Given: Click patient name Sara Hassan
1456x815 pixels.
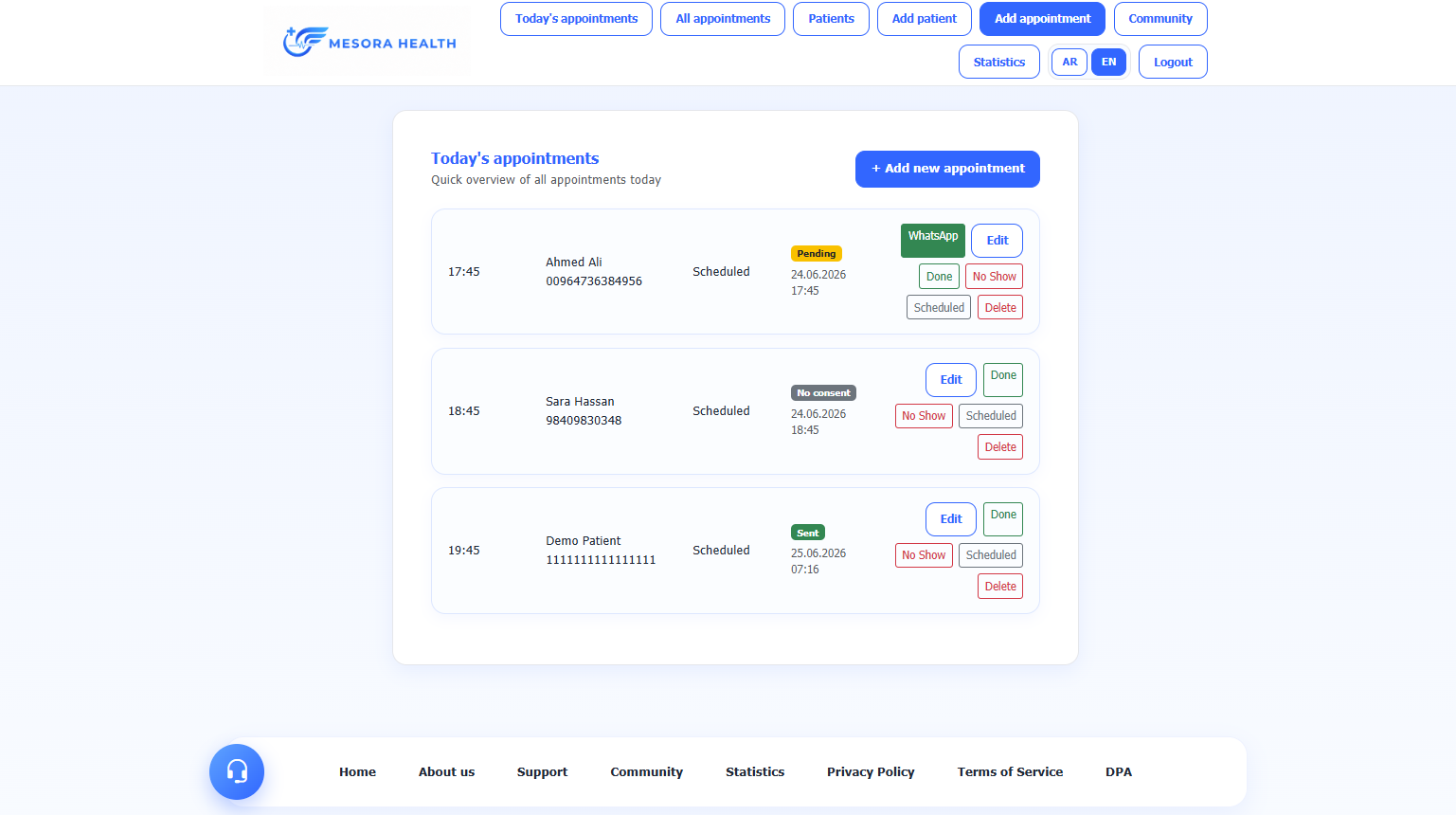Looking at the screenshot, I should pyautogui.click(x=580, y=402).
